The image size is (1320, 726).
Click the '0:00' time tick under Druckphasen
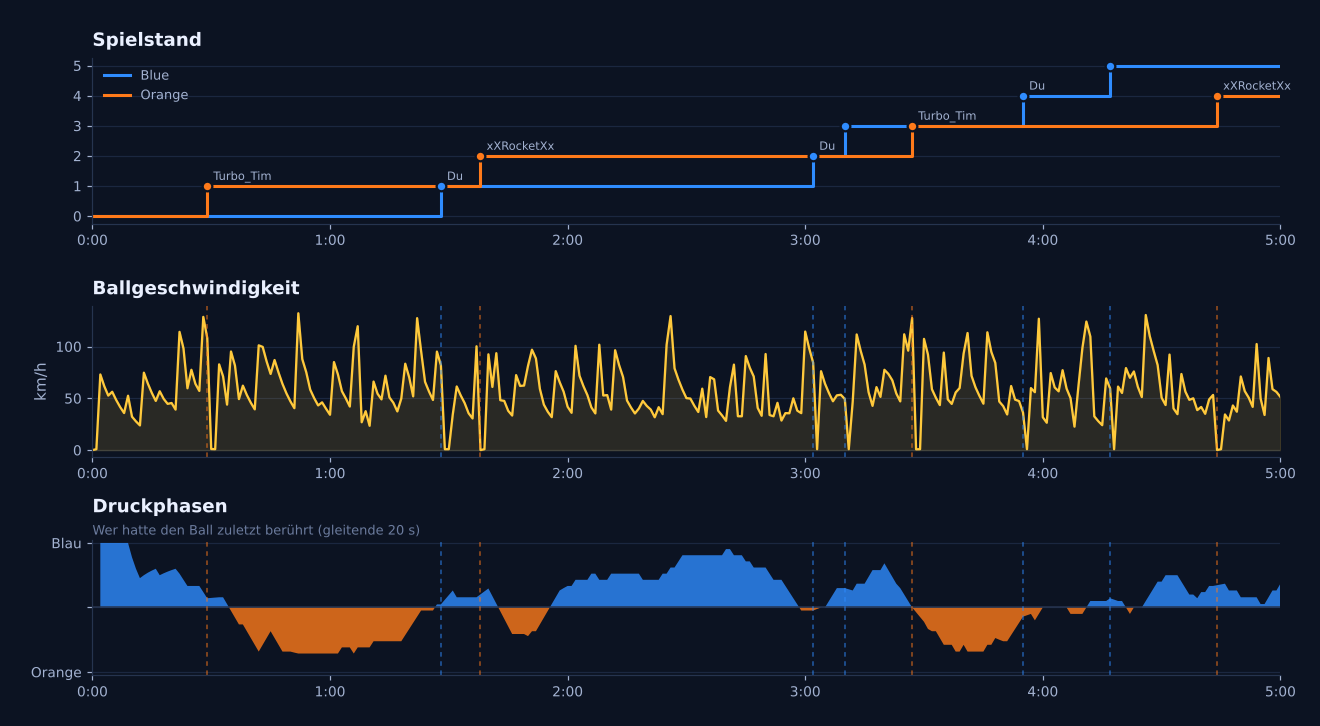(x=92, y=692)
